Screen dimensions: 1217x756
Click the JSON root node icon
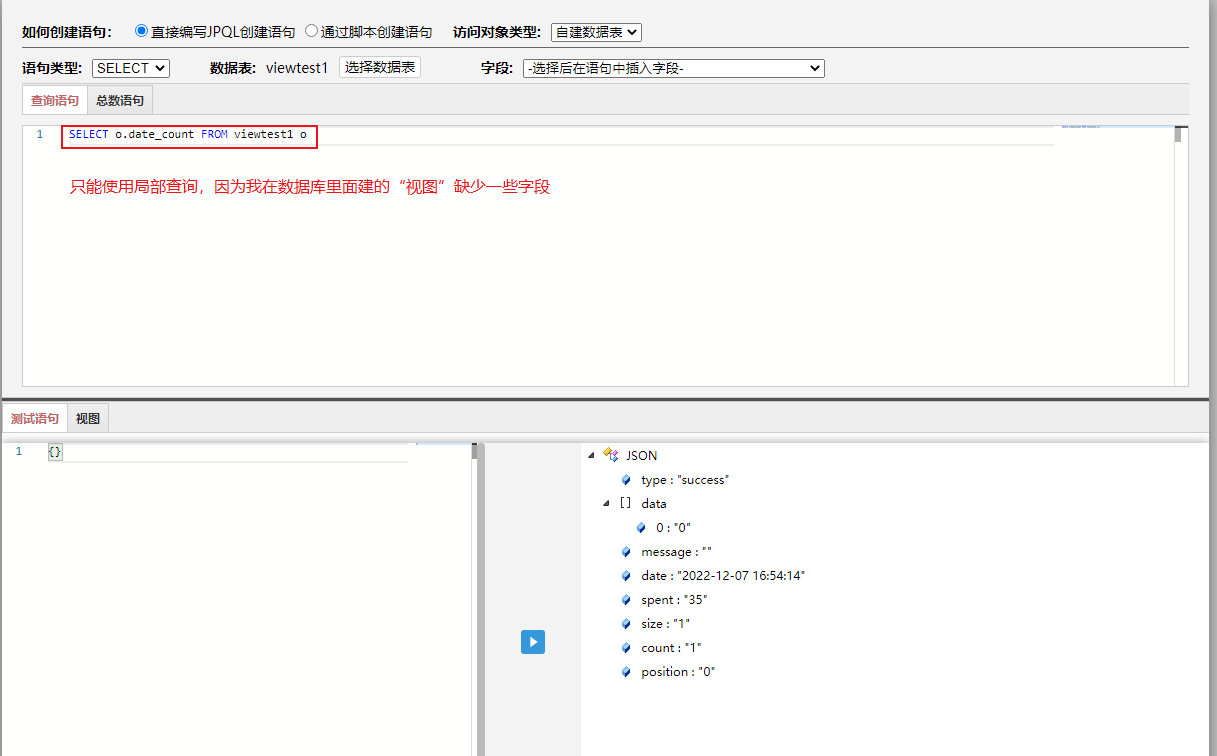pos(611,455)
